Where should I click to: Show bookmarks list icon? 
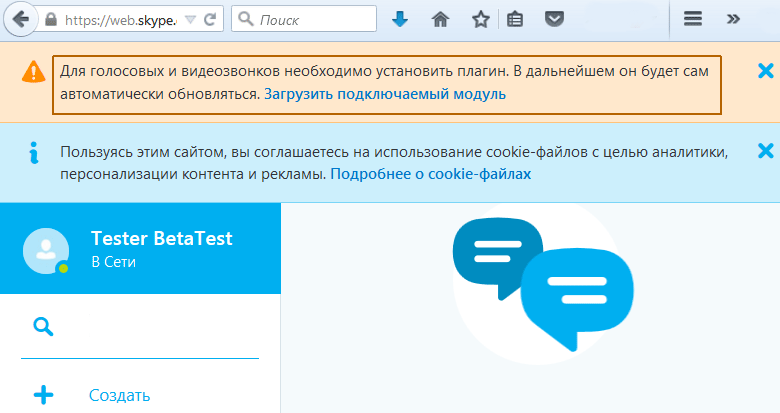515,20
